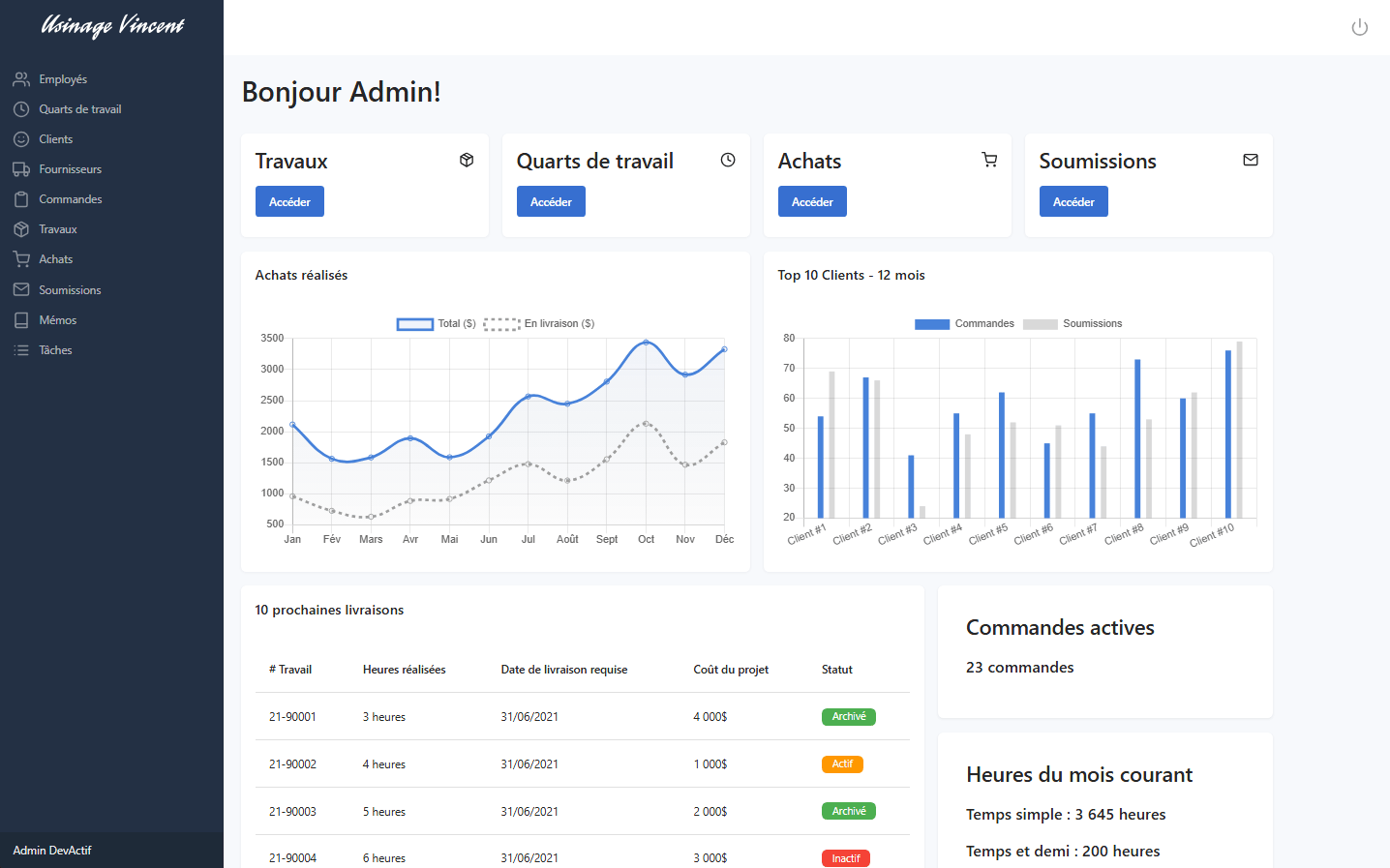
Task: Click the clock icon beside Quarts de travail in sidebar
Action: pos(21,109)
